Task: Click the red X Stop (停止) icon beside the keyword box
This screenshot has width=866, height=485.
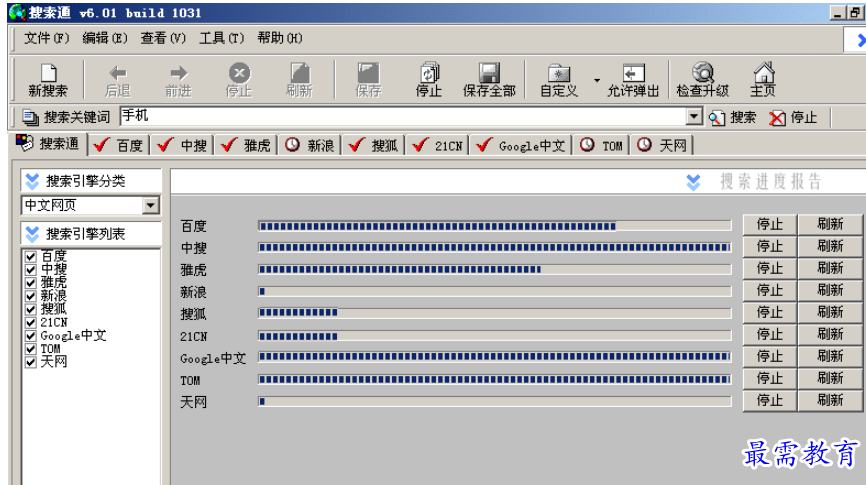Action: pos(777,118)
